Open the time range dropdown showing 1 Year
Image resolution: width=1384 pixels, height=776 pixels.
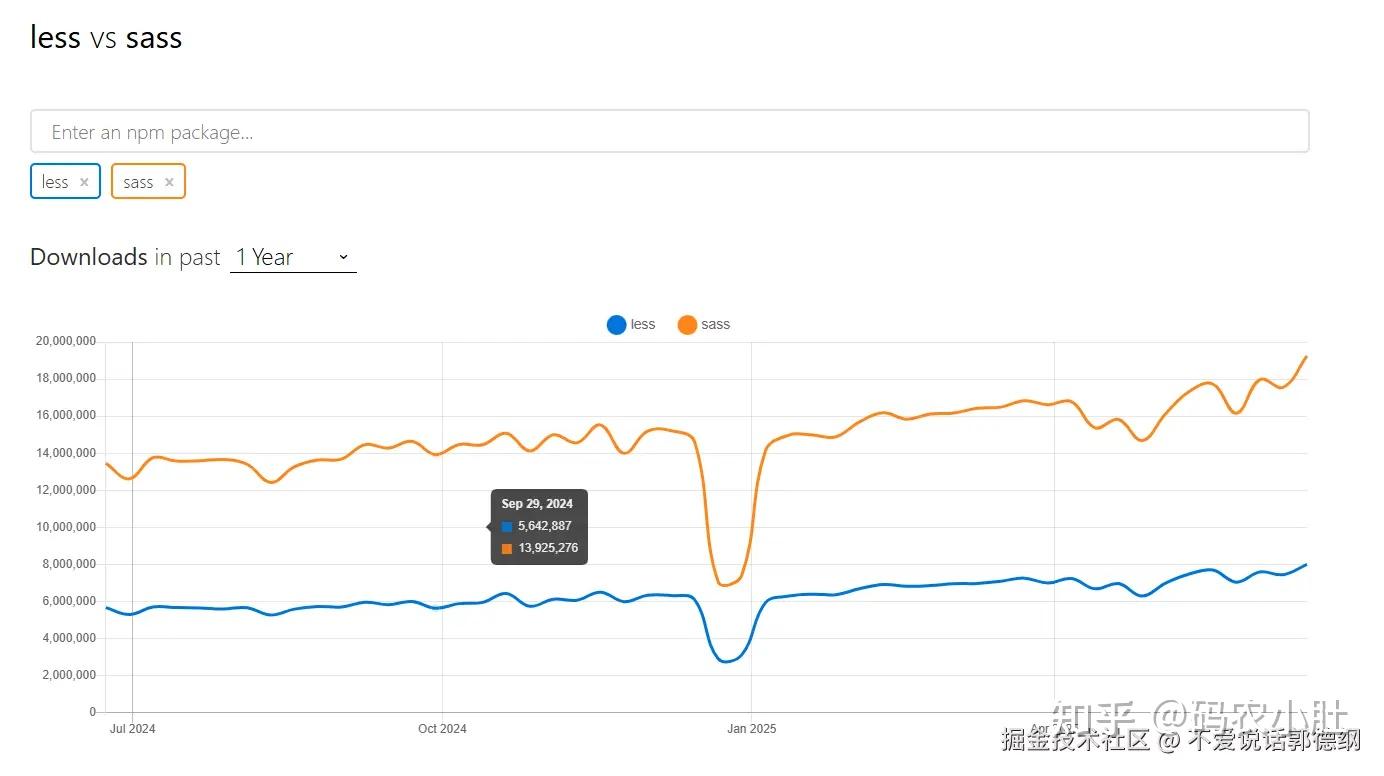tap(290, 257)
